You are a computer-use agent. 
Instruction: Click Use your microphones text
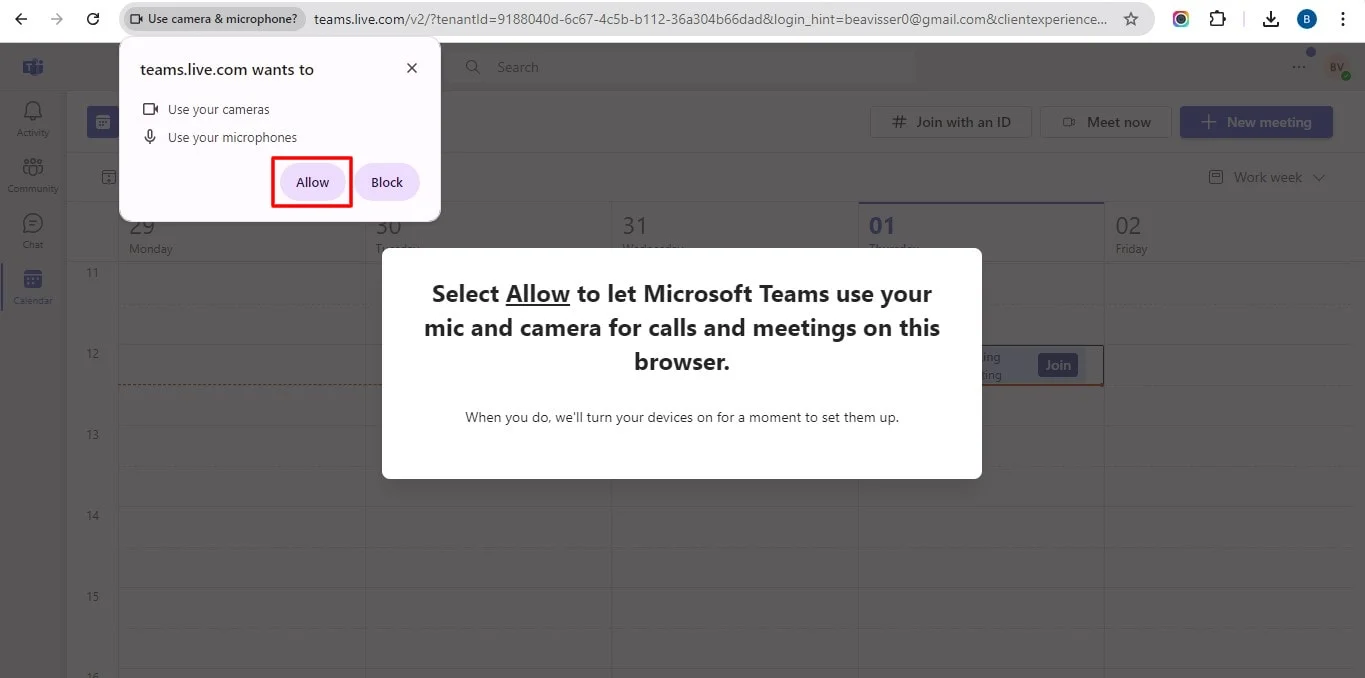232,138
